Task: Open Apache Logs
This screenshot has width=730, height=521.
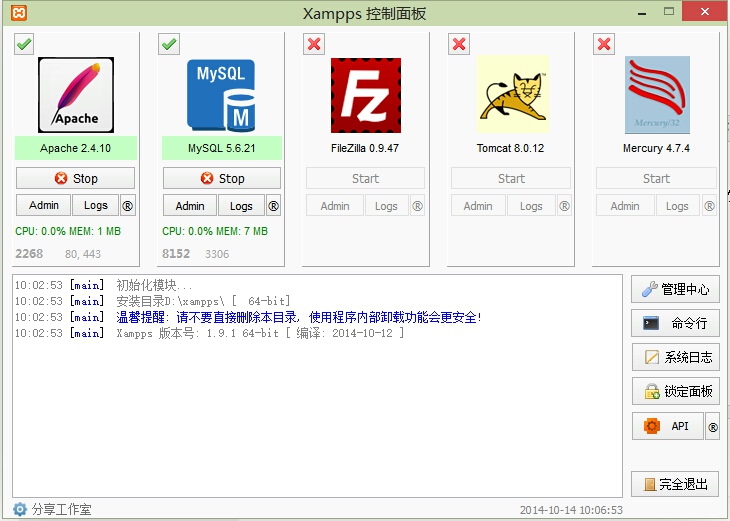Action: [95, 205]
